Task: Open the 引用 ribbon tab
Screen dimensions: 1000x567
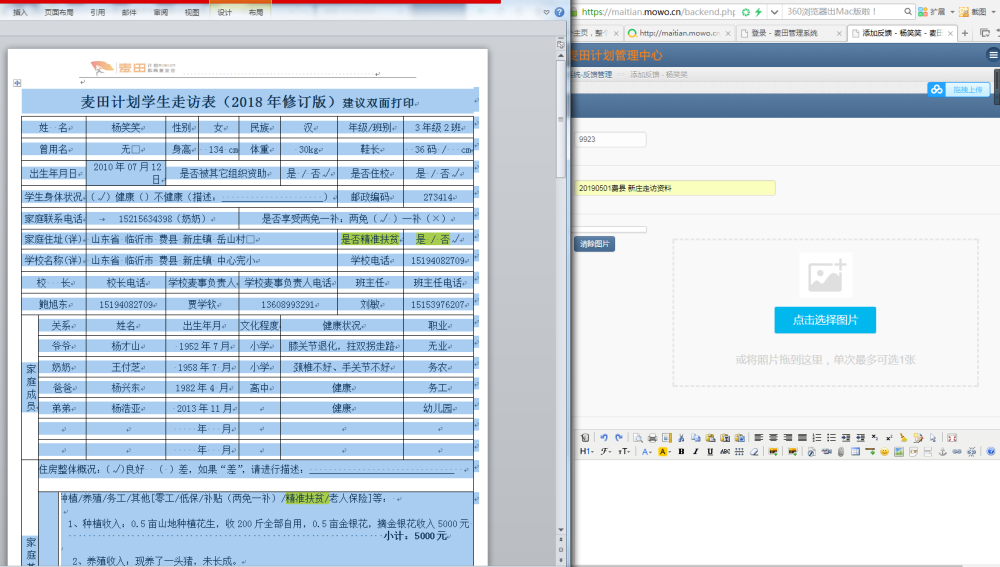Action: (98, 12)
